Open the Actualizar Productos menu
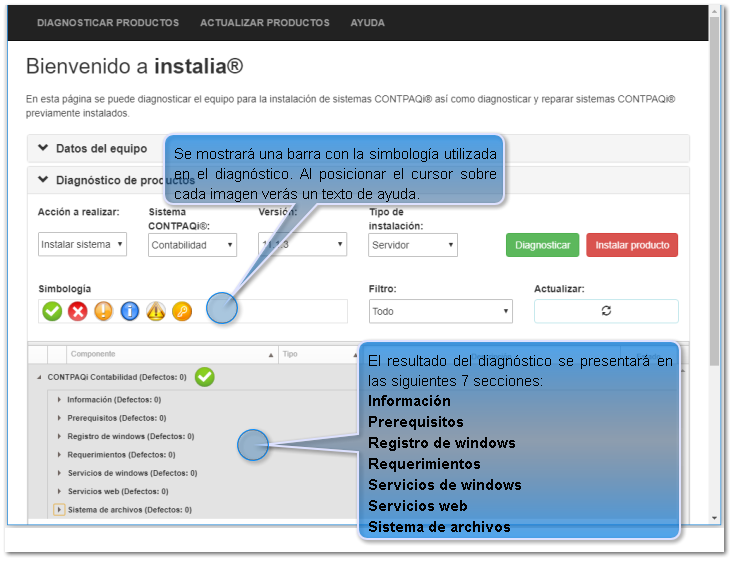 point(265,23)
